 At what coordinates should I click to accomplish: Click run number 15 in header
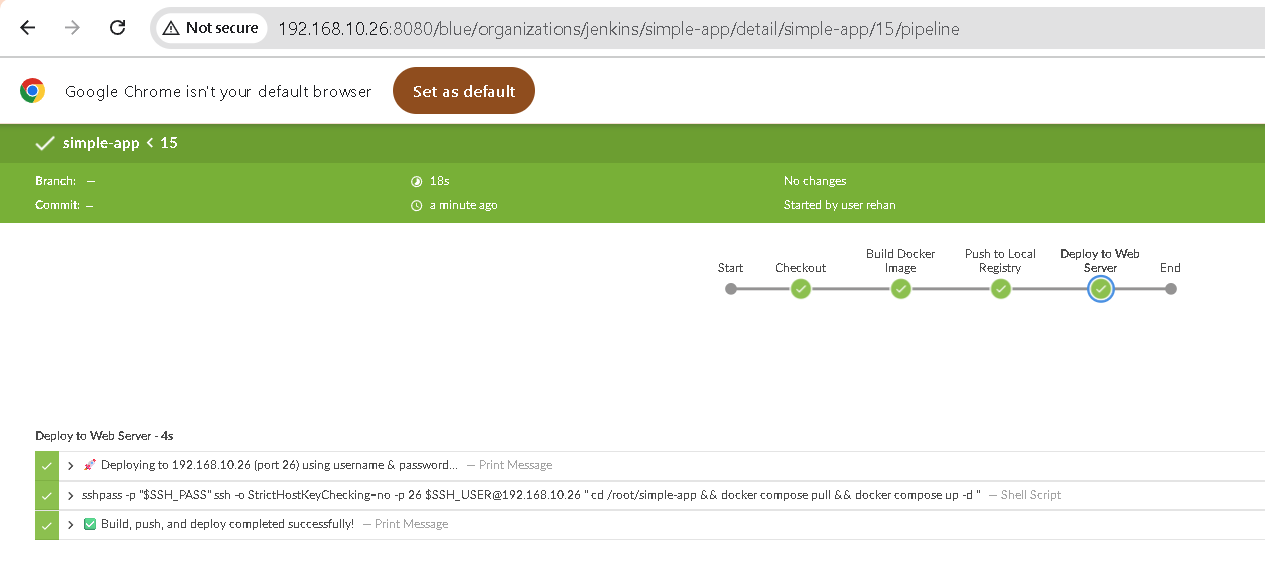tap(169, 143)
